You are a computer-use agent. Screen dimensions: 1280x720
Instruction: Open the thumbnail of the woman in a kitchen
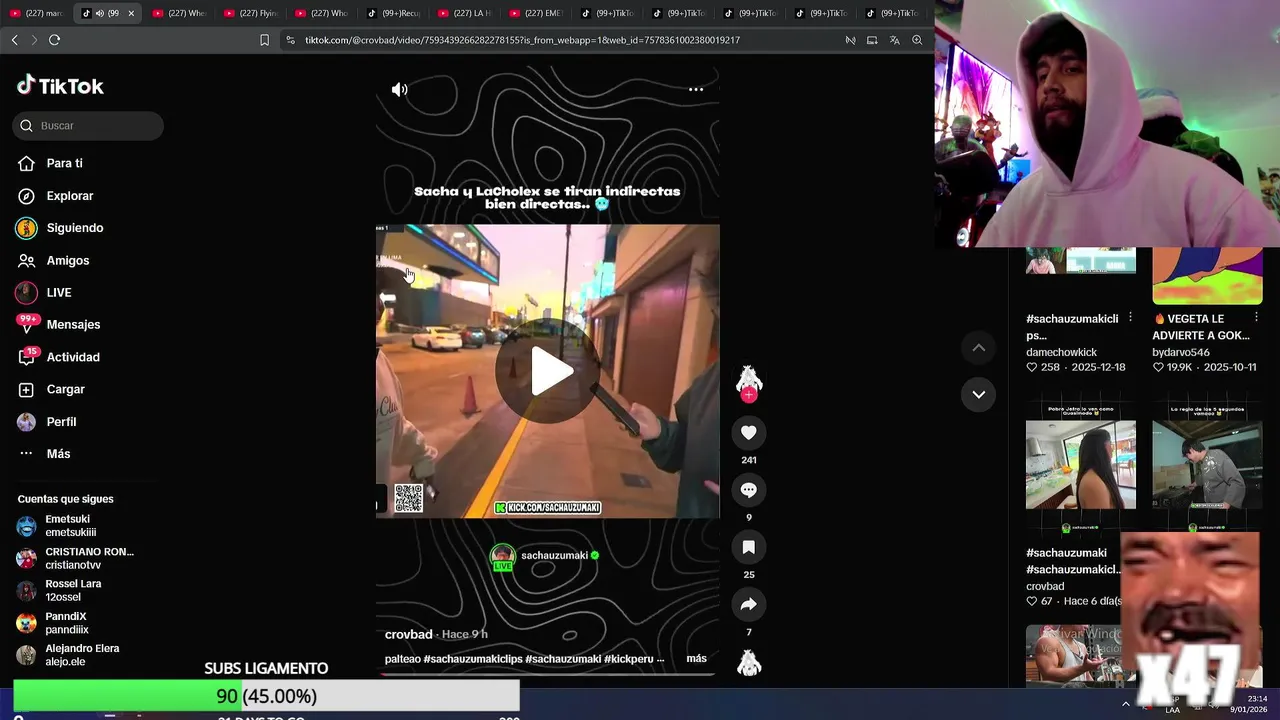[x=1081, y=464]
